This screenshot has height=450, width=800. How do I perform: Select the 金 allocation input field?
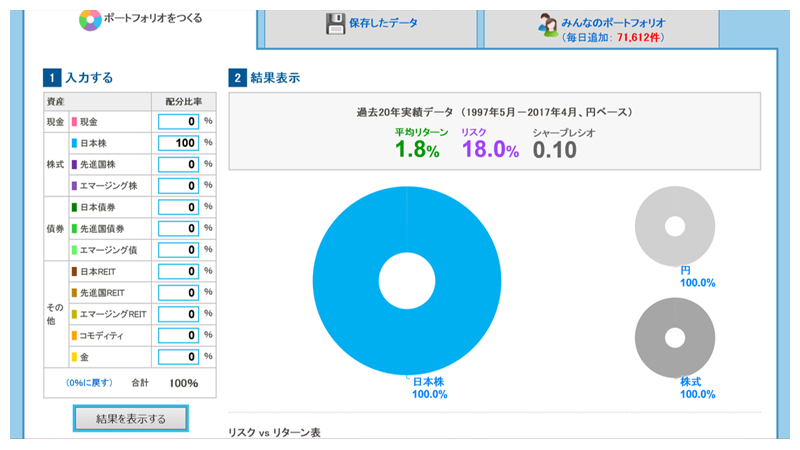click(178, 357)
